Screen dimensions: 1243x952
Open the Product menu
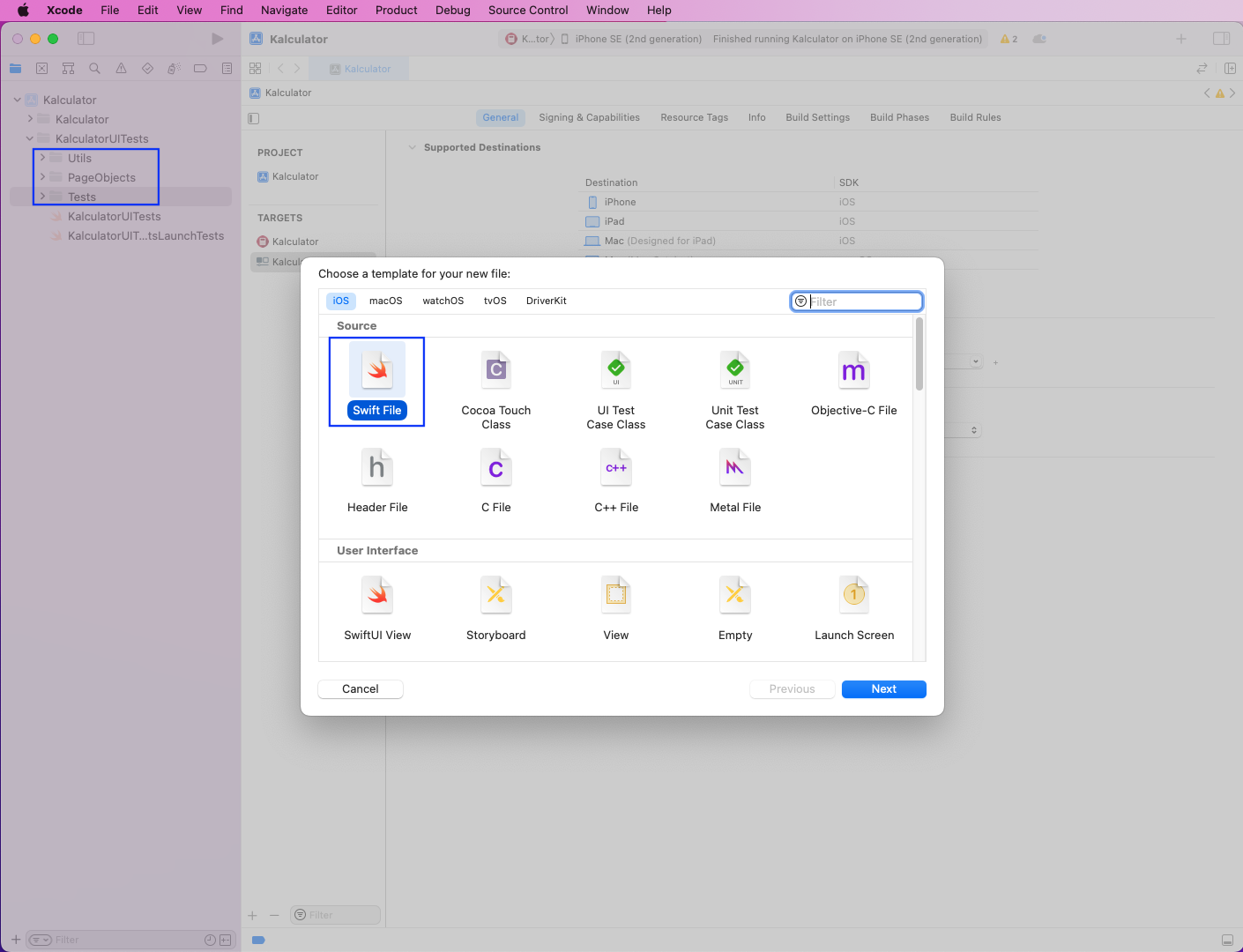(397, 11)
